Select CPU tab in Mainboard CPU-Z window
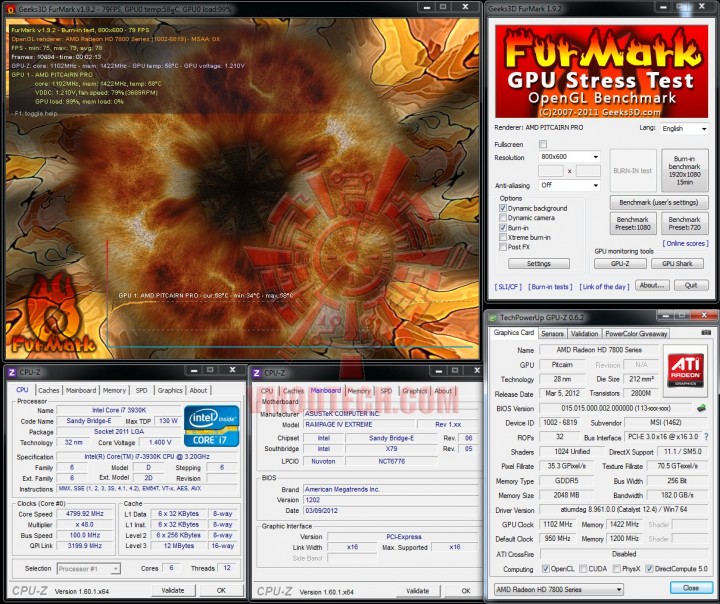The image size is (720, 604). coord(267,391)
